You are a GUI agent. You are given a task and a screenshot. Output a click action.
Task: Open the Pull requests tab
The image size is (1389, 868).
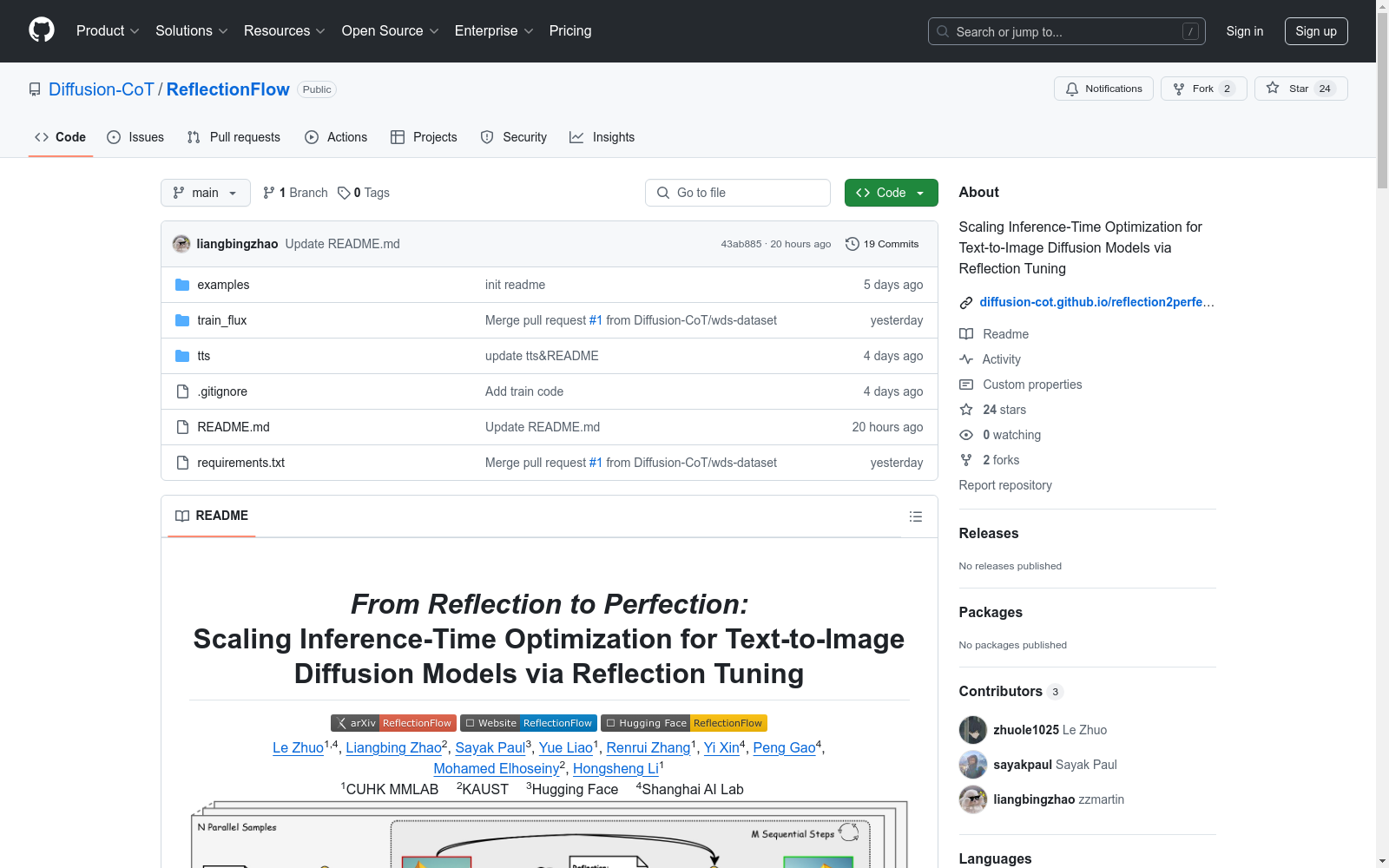point(234,137)
